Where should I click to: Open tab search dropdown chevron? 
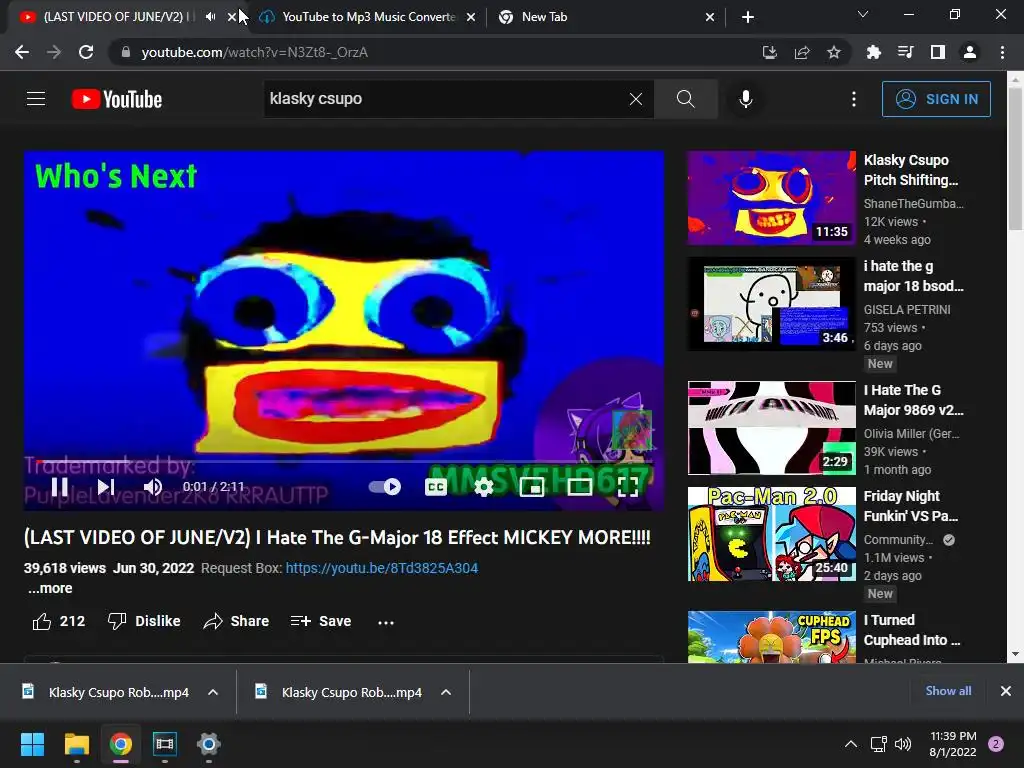coord(863,14)
